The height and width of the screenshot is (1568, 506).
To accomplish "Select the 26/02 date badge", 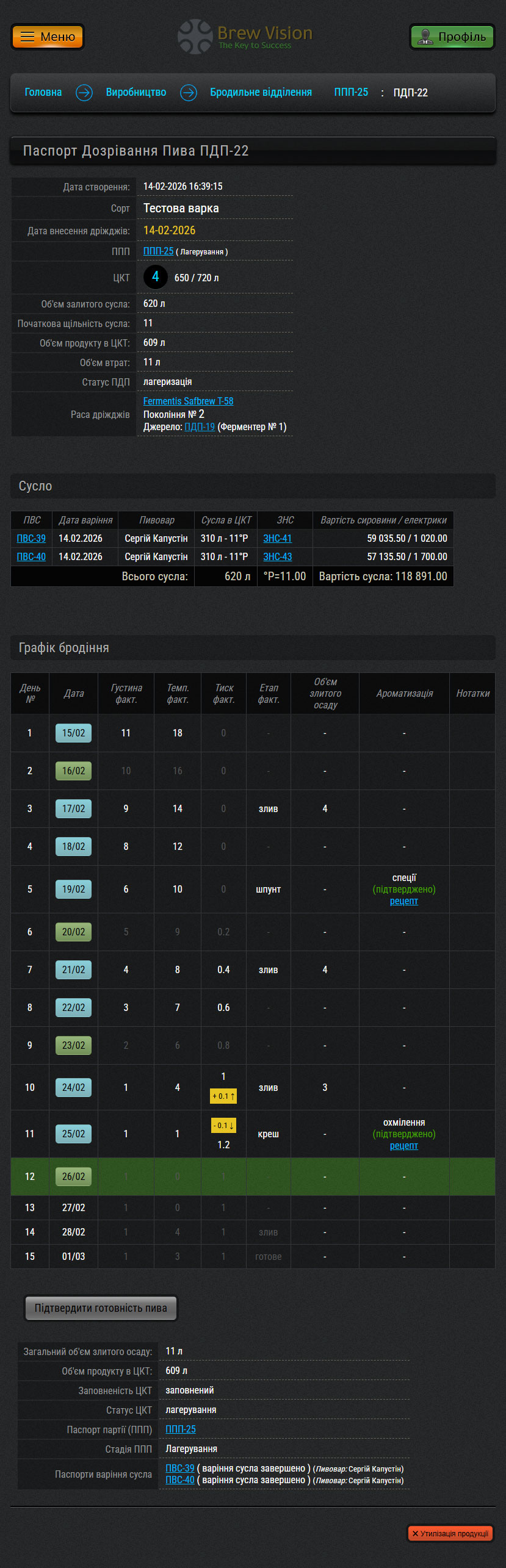I will pos(73,1176).
